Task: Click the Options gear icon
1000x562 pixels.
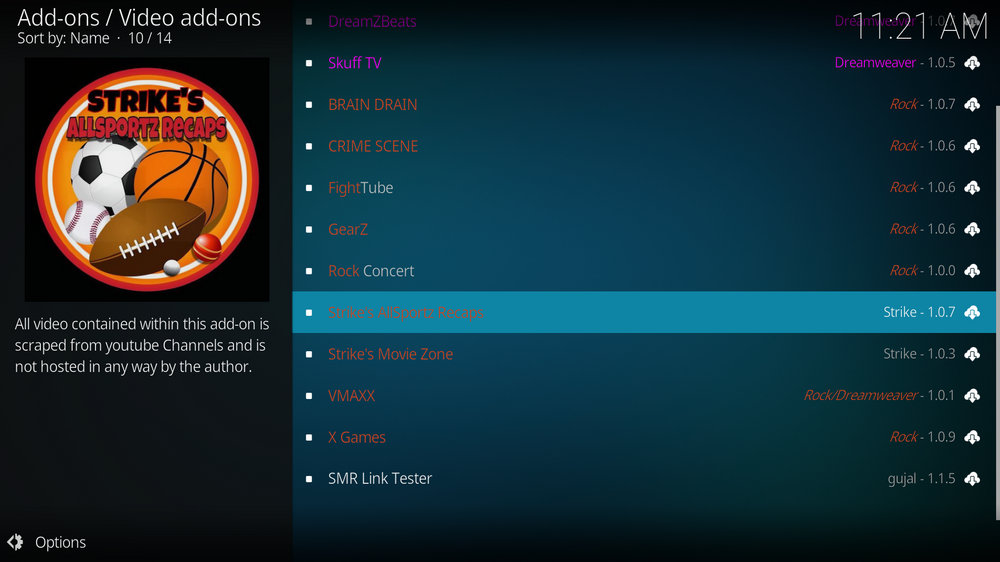Action: (x=15, y=542)
